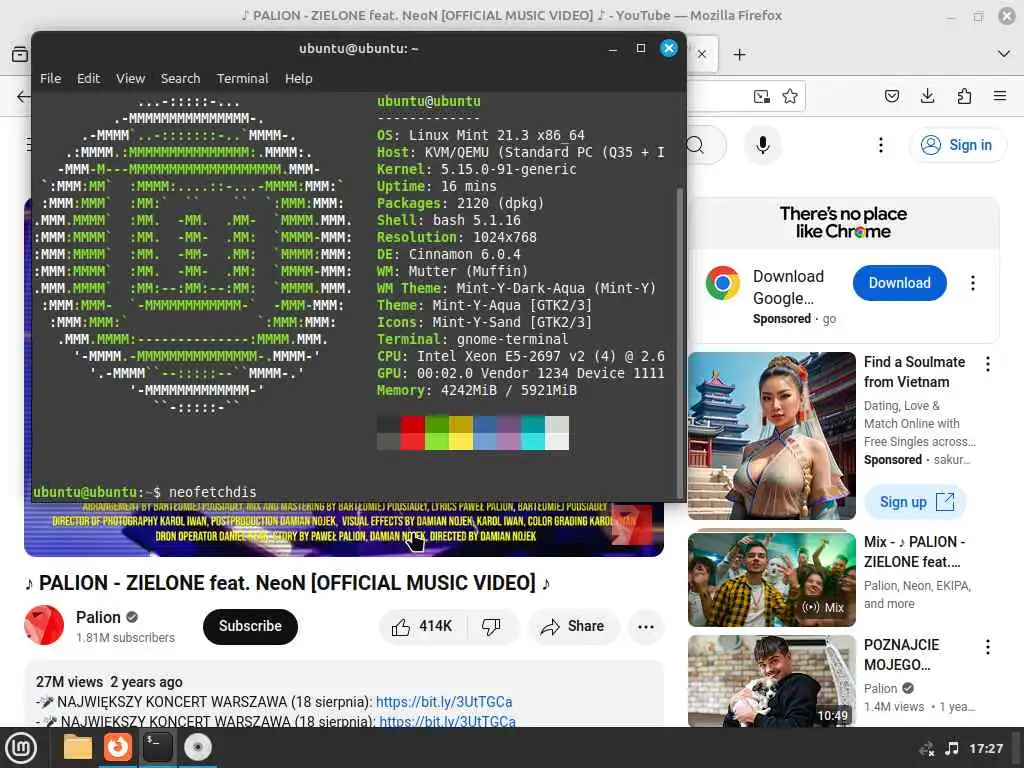Open YouTube settings three-dot menu
Image resolution: width=1024 pixels, height=768 pixels.
click(881, 145)
